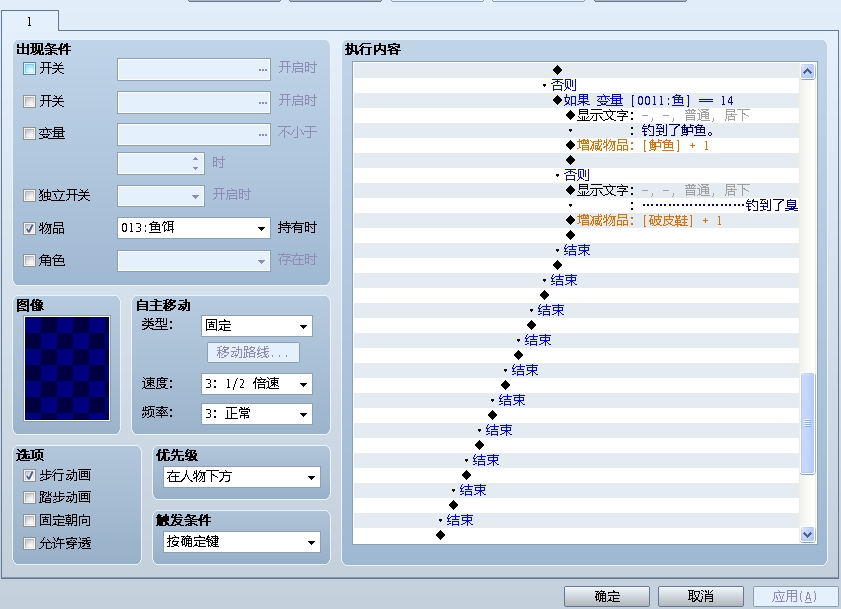Open event page tab 1
This screenshot has height=609, width=841.
click(x=29, y=21)
